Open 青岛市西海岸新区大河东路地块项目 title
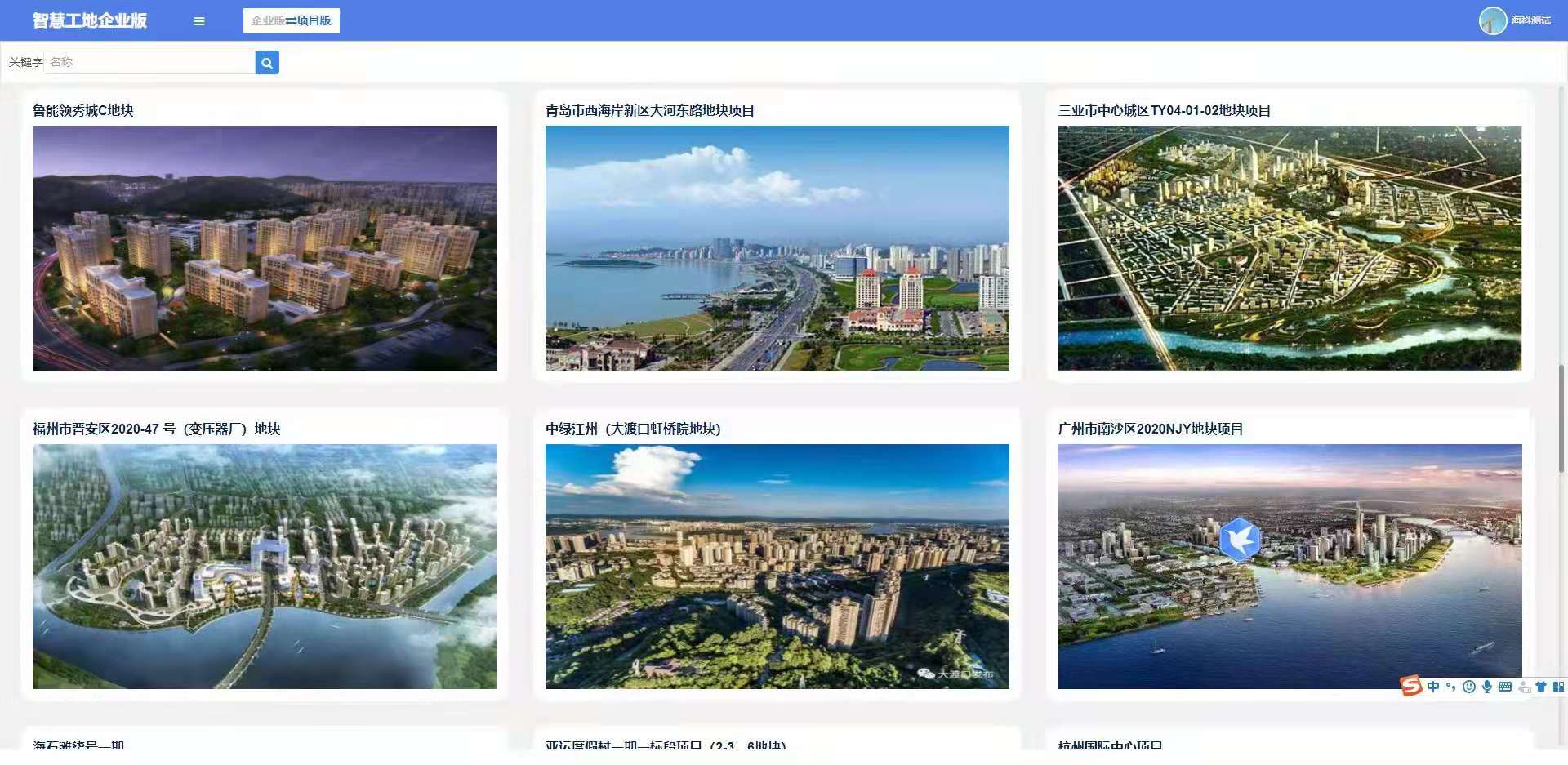1568x765 pixels. point(650,110)
